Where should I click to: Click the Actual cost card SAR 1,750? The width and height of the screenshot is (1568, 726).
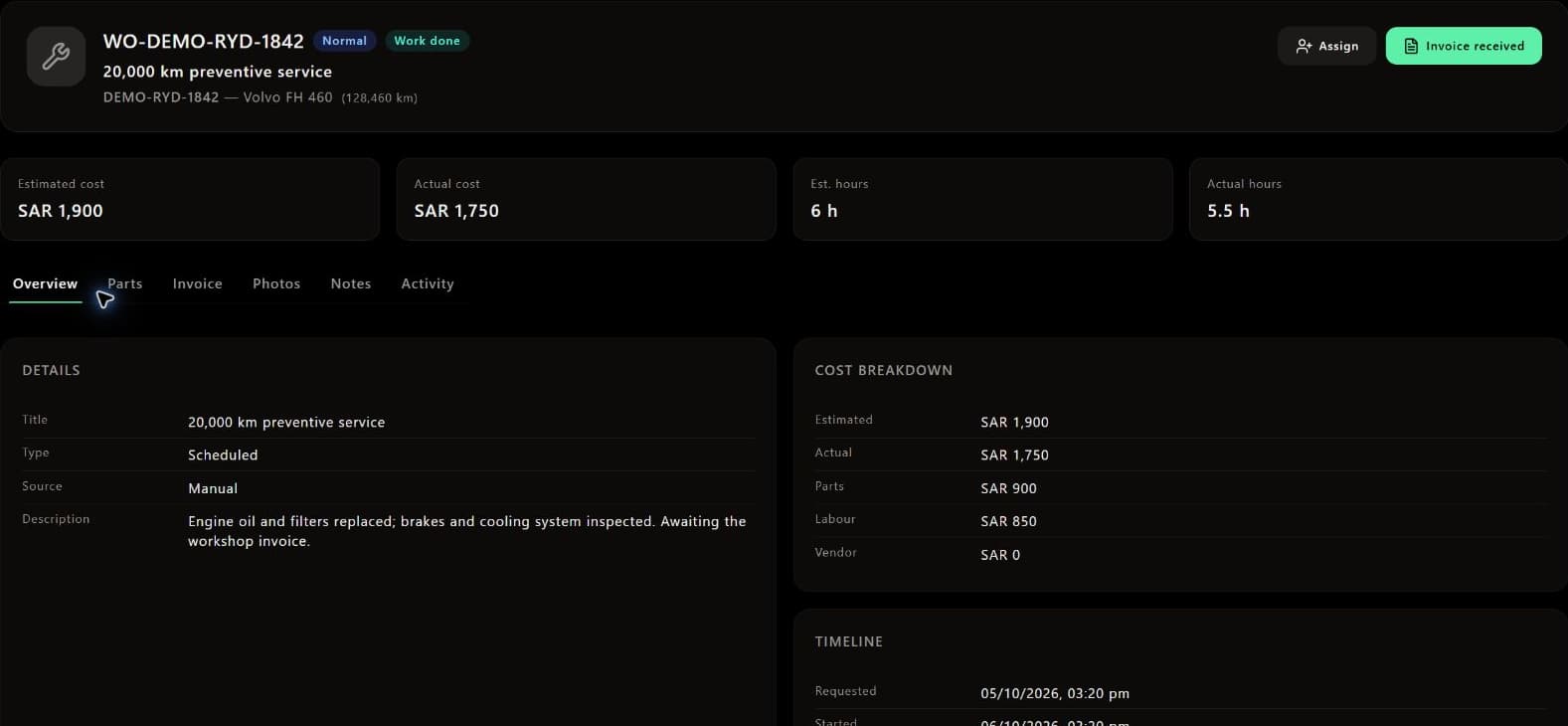click(586, 199)
